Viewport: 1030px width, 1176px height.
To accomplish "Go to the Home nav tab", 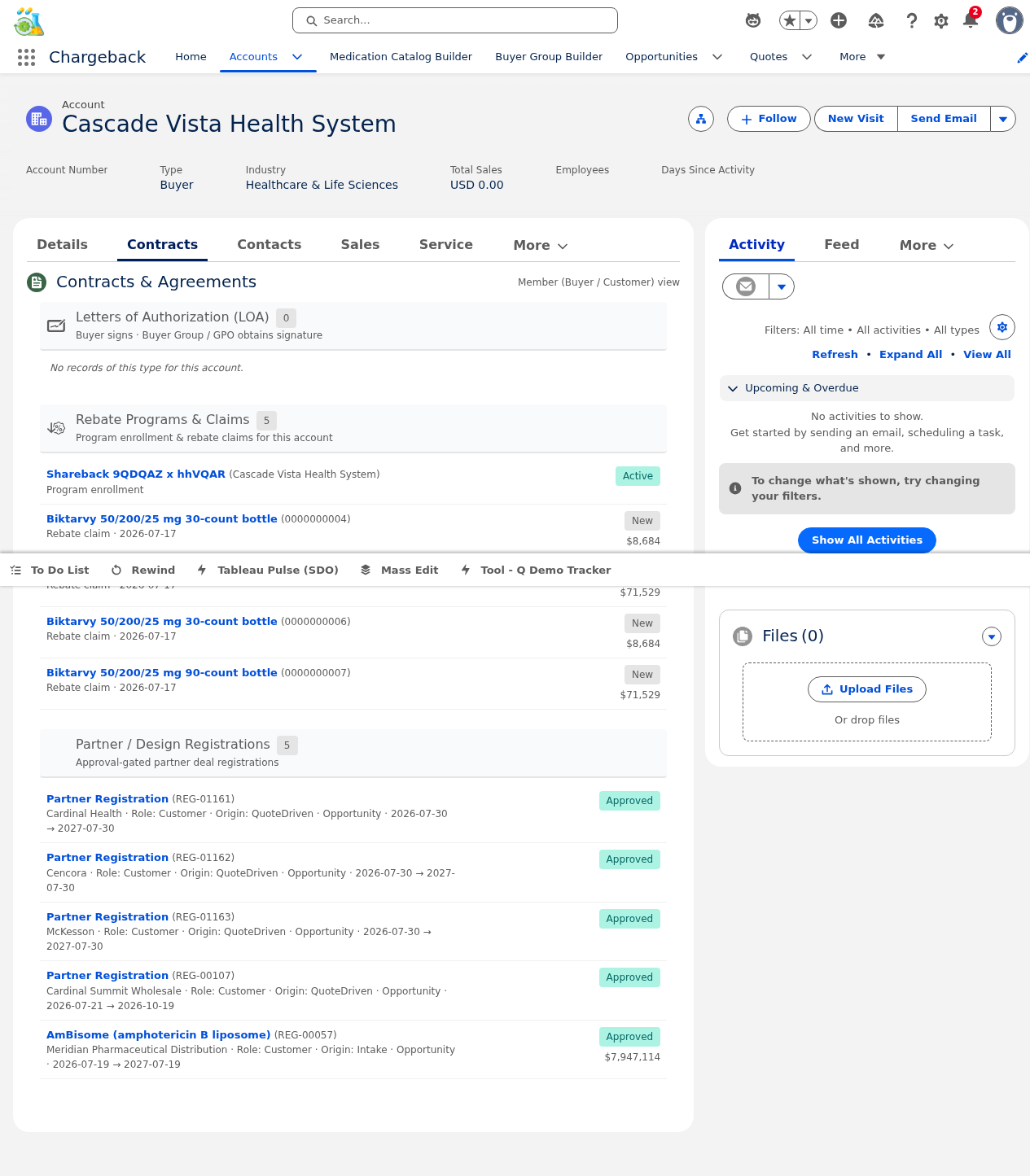I will pyautogui.click(x=191, y=57).
